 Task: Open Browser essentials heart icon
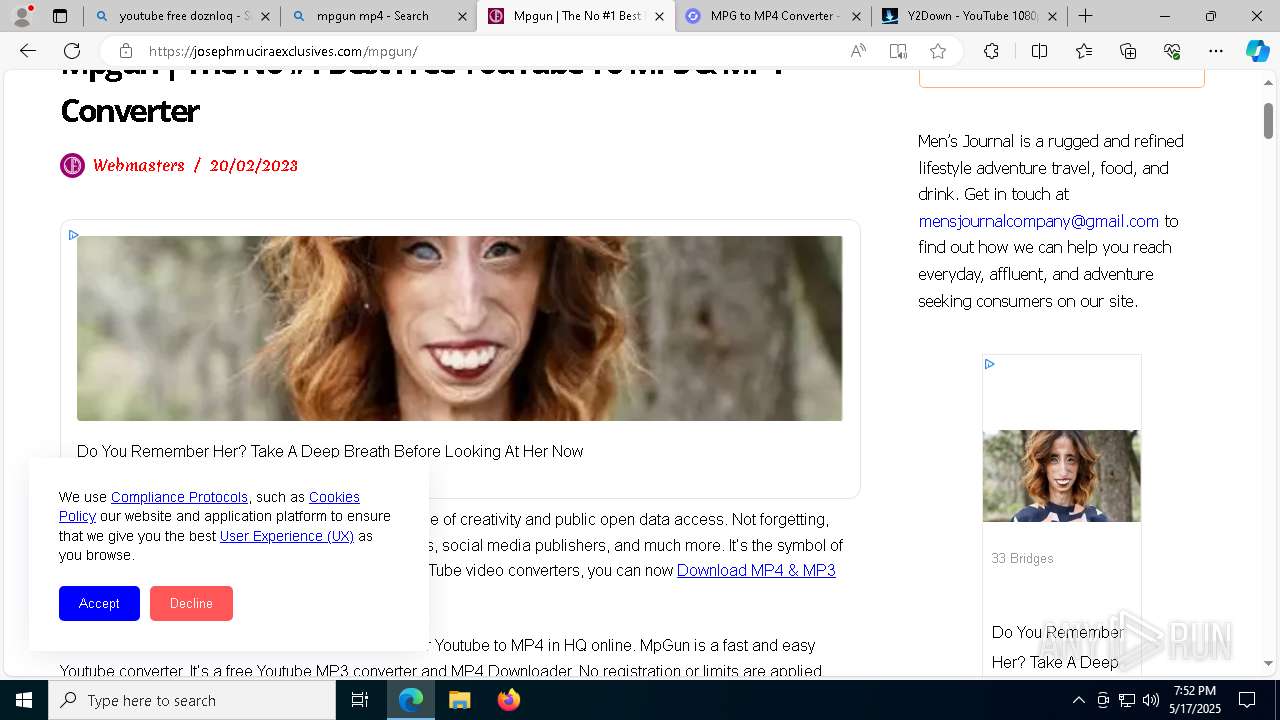pyautogui.click(x=1172, y=51)
